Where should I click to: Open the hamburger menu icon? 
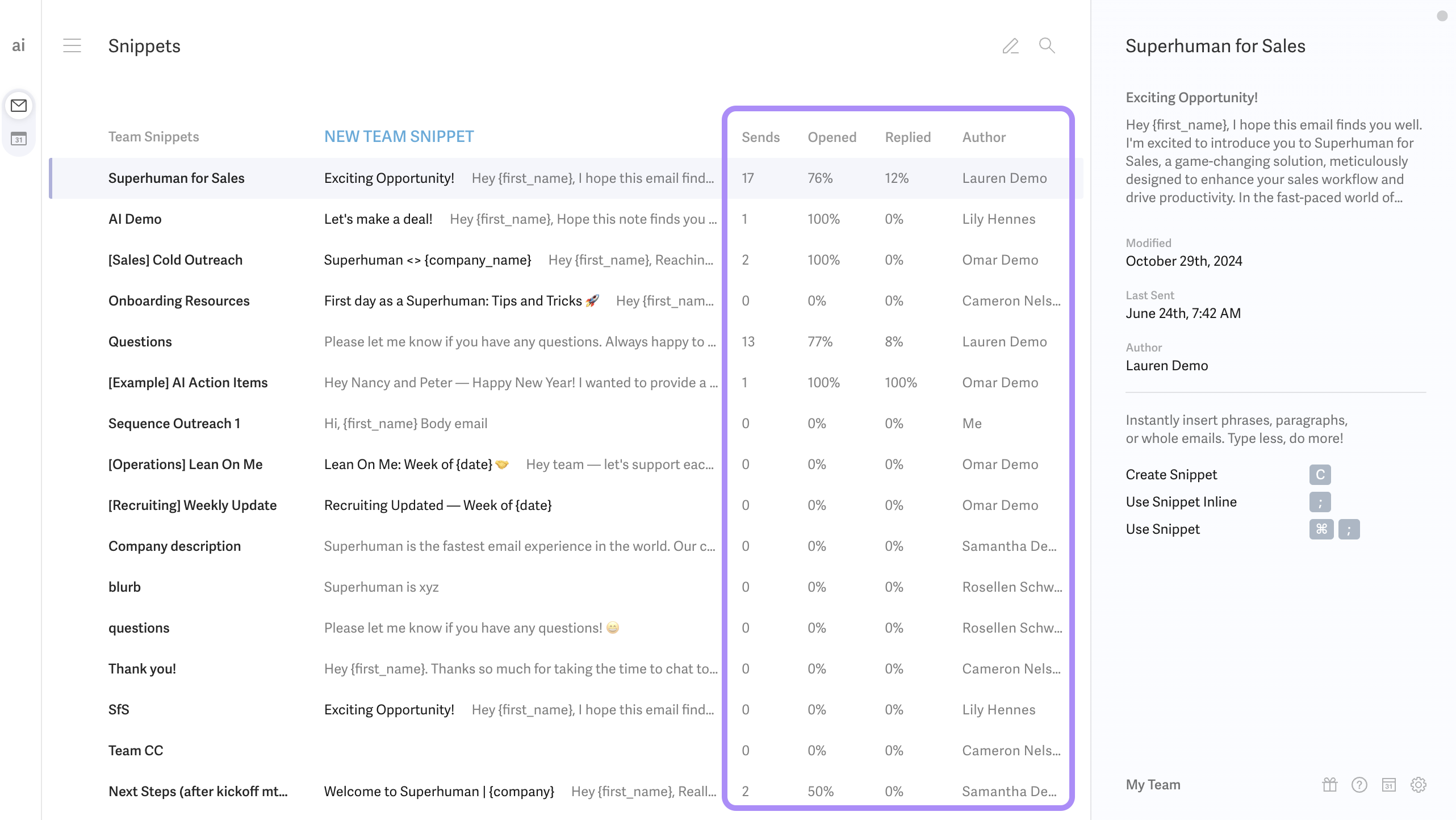[x=72, y=45]
